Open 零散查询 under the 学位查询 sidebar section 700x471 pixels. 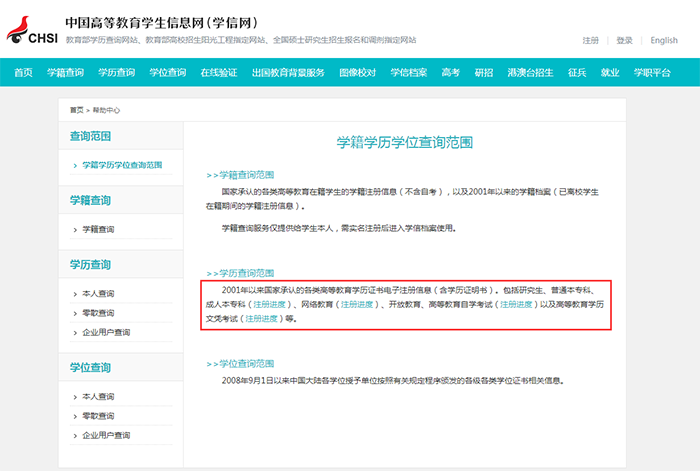(98, 415)
